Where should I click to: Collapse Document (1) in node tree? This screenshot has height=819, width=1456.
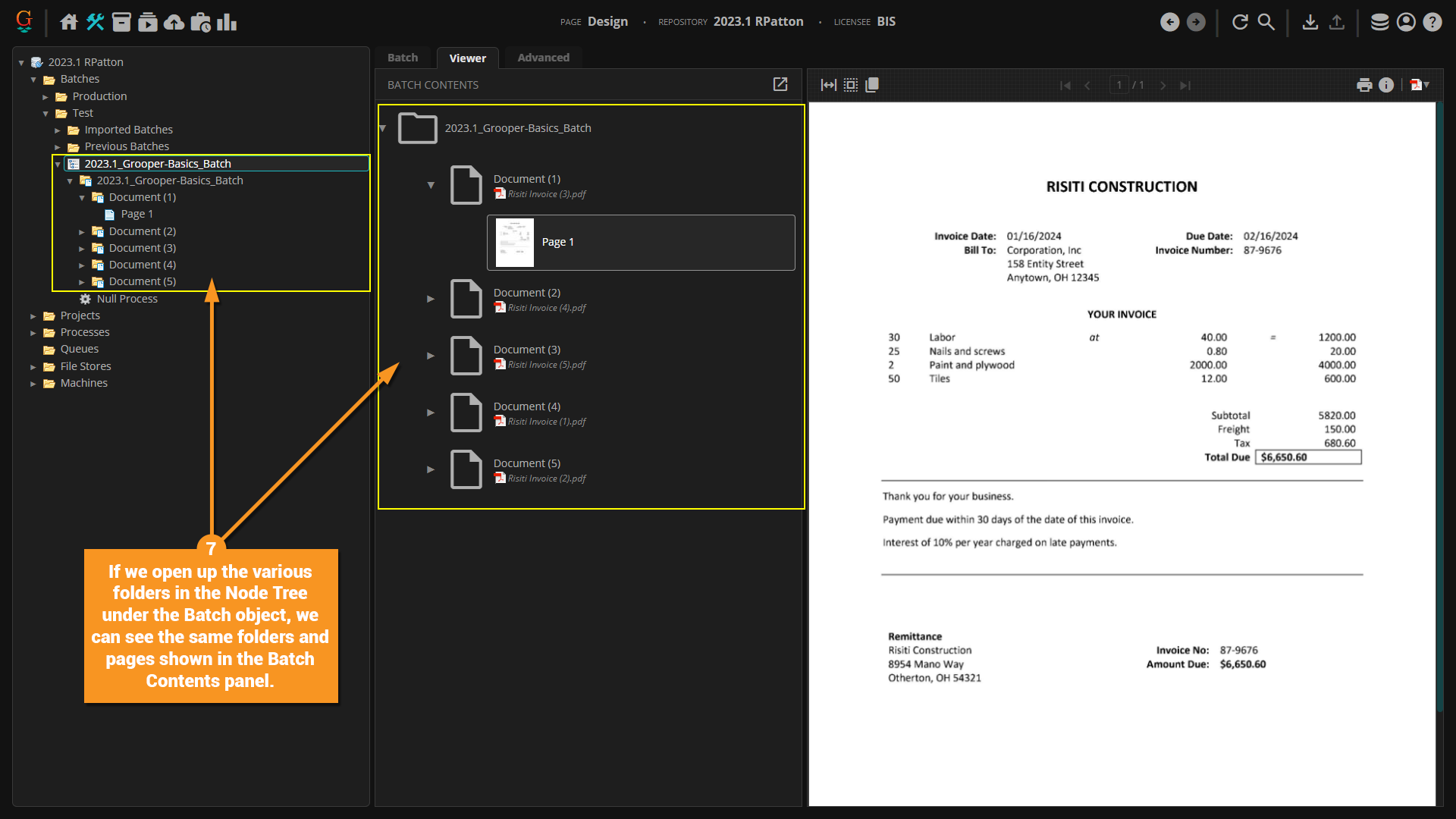coord(82,197)
